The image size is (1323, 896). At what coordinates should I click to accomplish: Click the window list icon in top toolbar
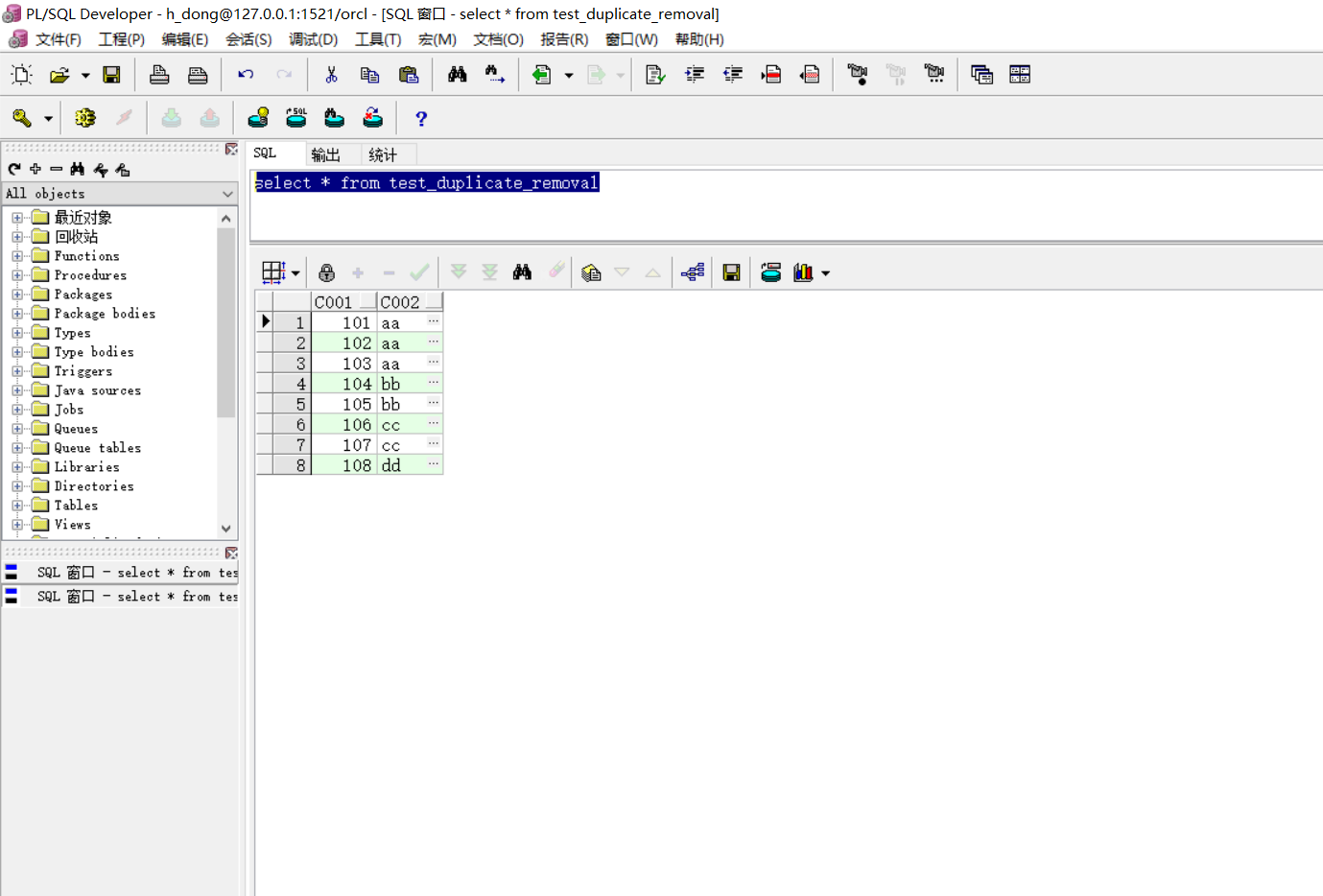[981, 75]
